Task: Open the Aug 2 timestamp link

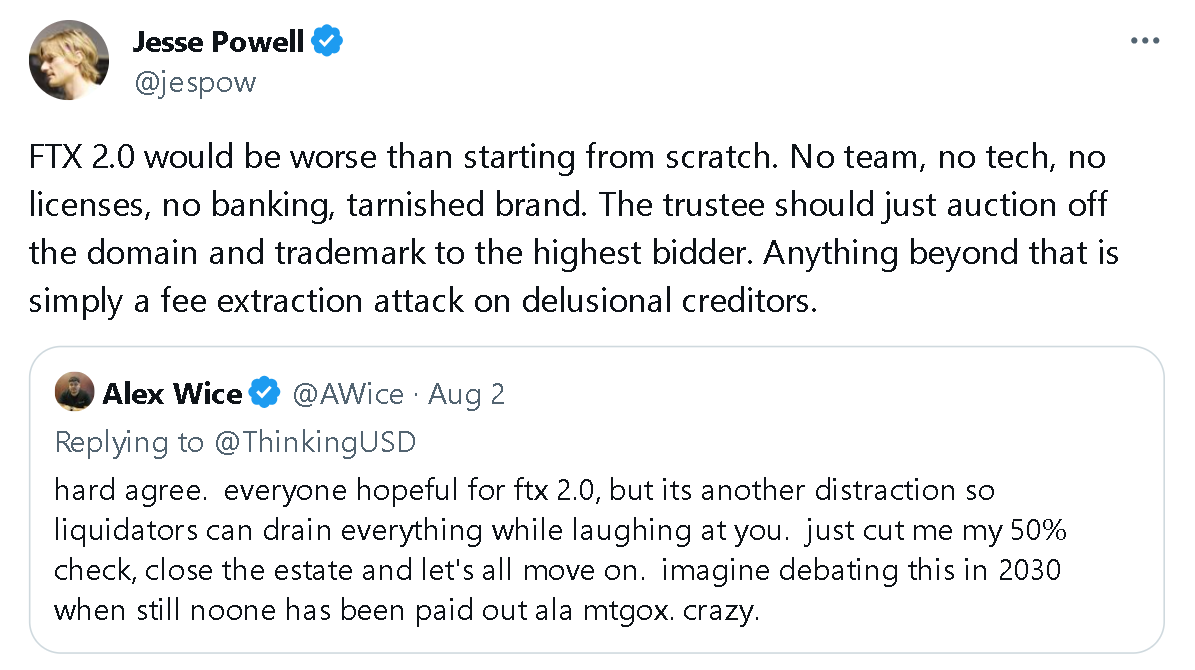Action: pos(467,394)
